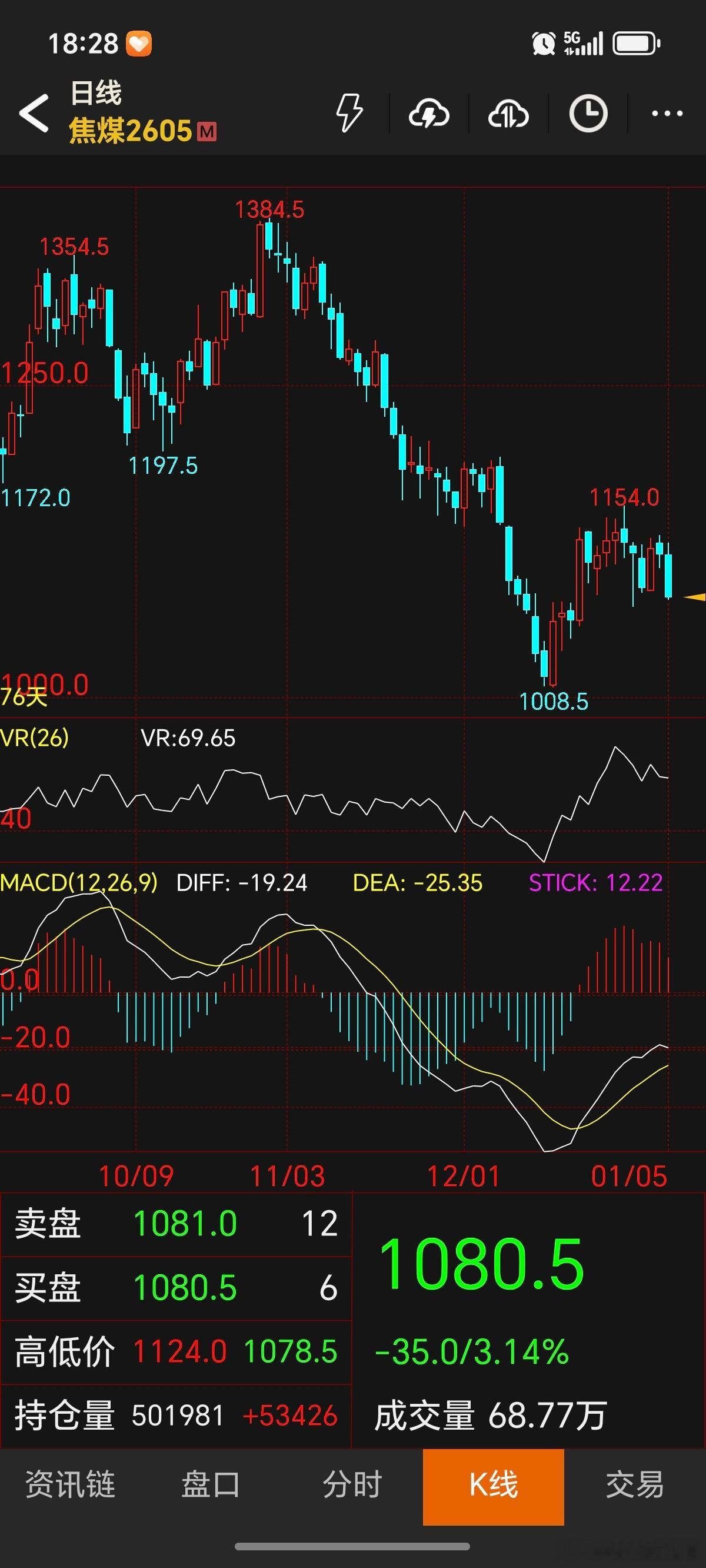This screenshot has width=706, height=1568.
Task: Tap the STICK: 12.22 readout
Action: point(596,883)
